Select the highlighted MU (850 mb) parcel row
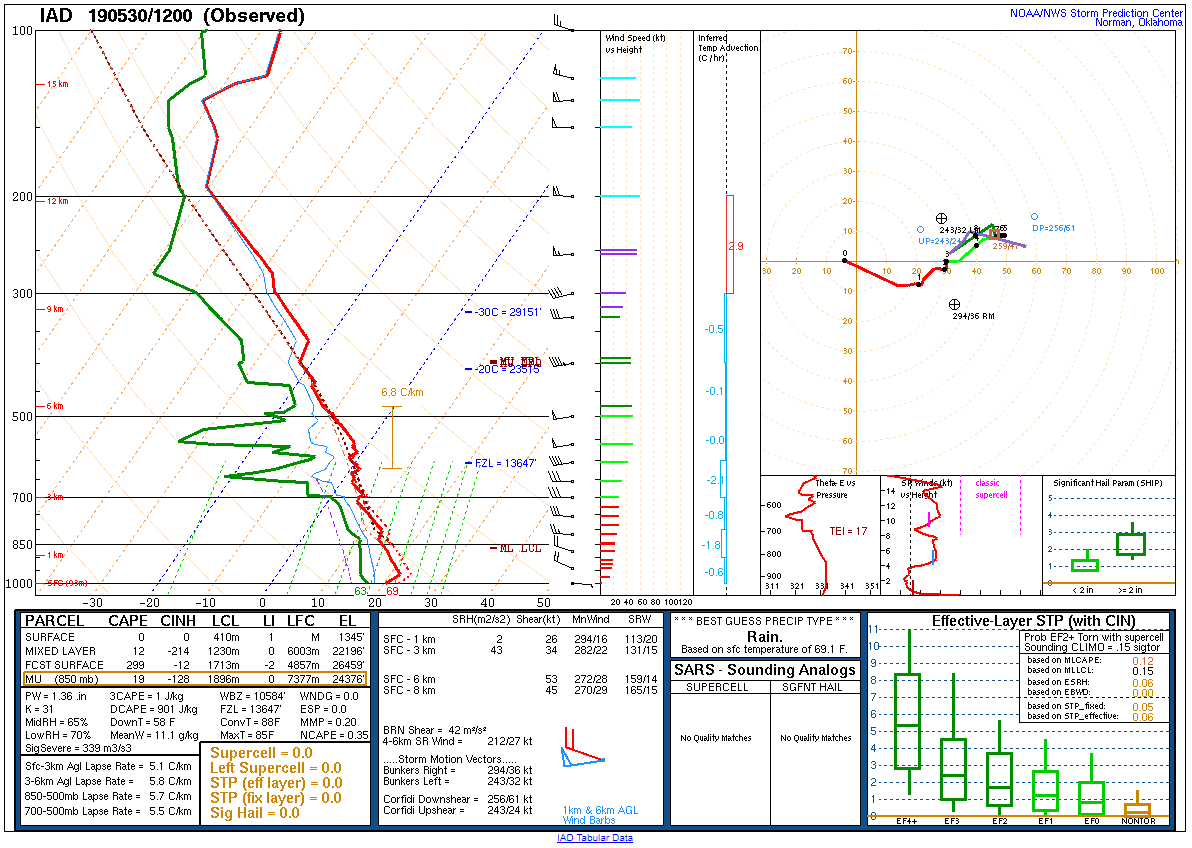The height and width of the screenshot is (848, 1192). coord(194,679)
